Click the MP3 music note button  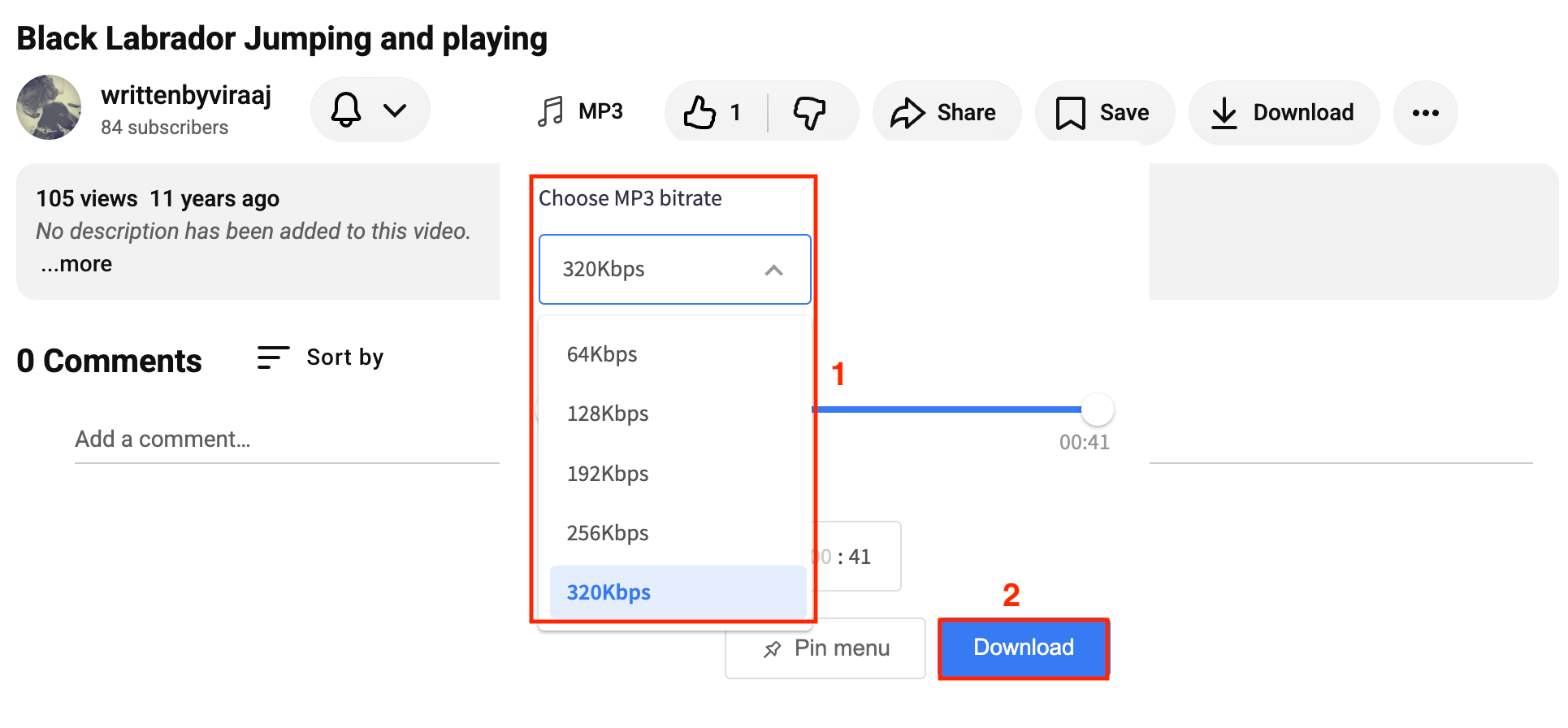coord(580,111)
